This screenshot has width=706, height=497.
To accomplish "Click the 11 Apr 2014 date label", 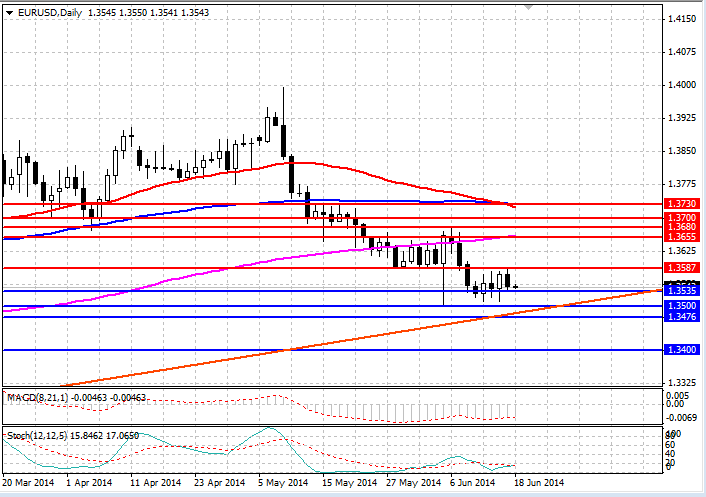I will tap(156, 483).
